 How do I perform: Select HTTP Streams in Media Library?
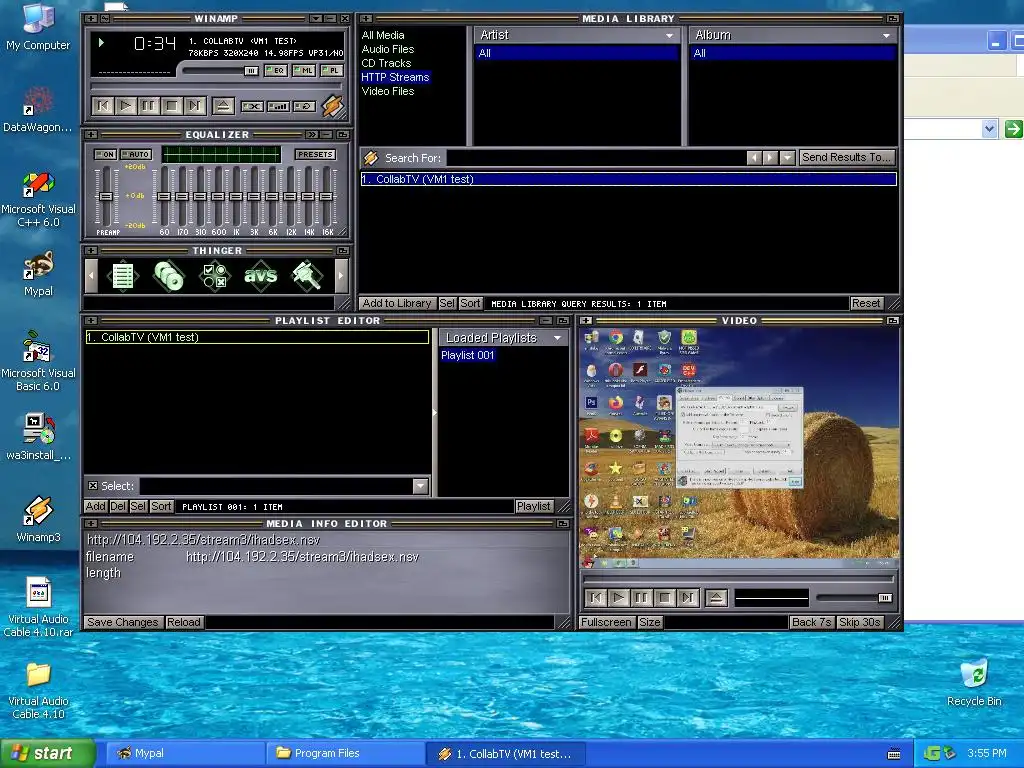[395, 77]
